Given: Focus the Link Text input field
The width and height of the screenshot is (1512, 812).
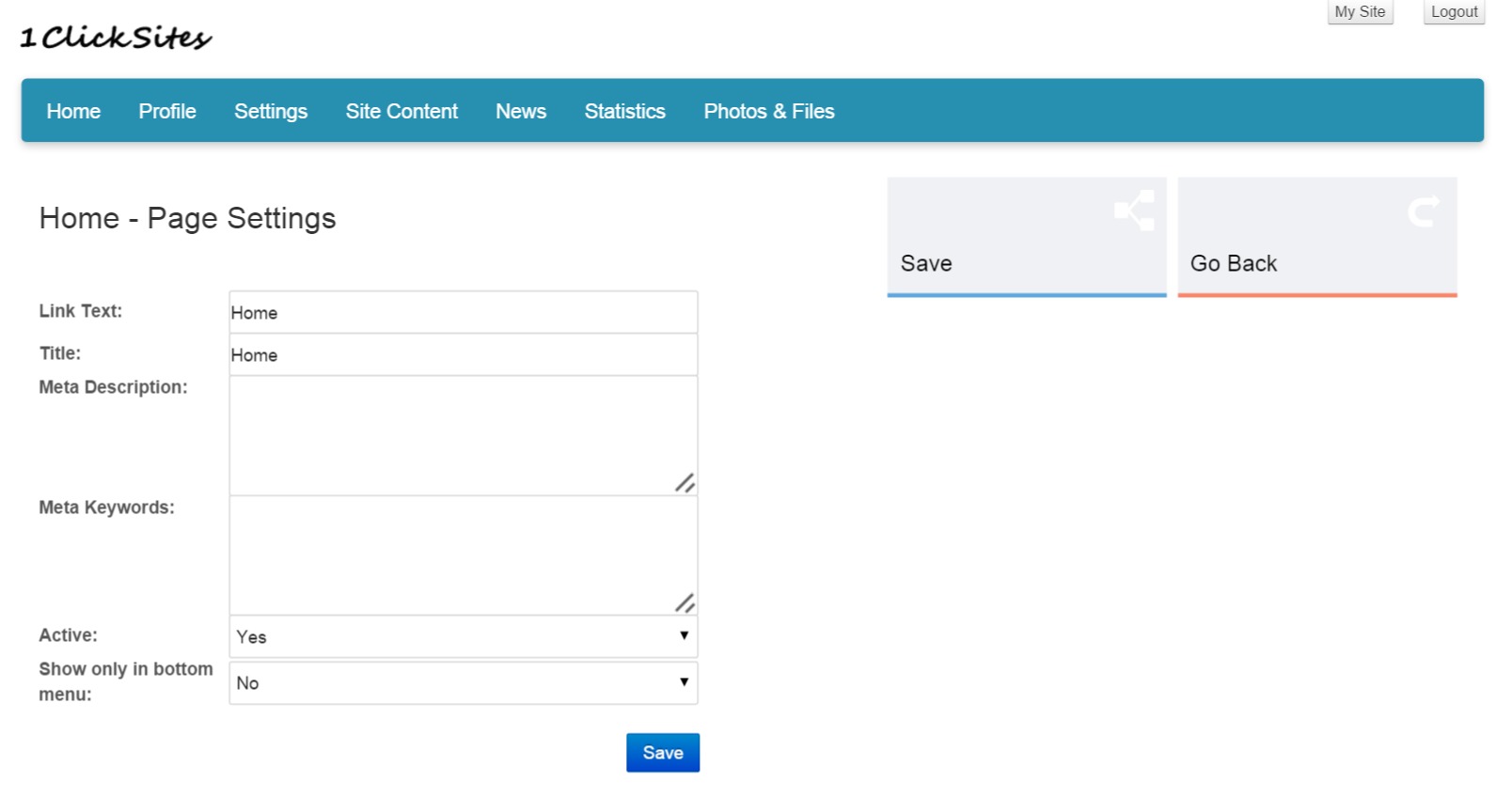Looking at the screenshot, I should point(464,312).
